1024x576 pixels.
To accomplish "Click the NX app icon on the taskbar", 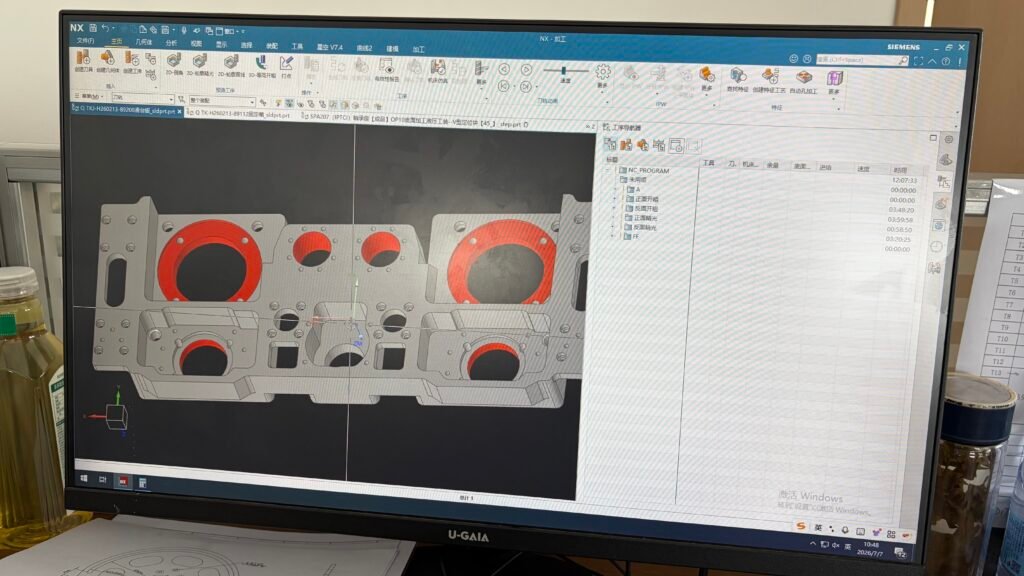I will coord(123,481).
